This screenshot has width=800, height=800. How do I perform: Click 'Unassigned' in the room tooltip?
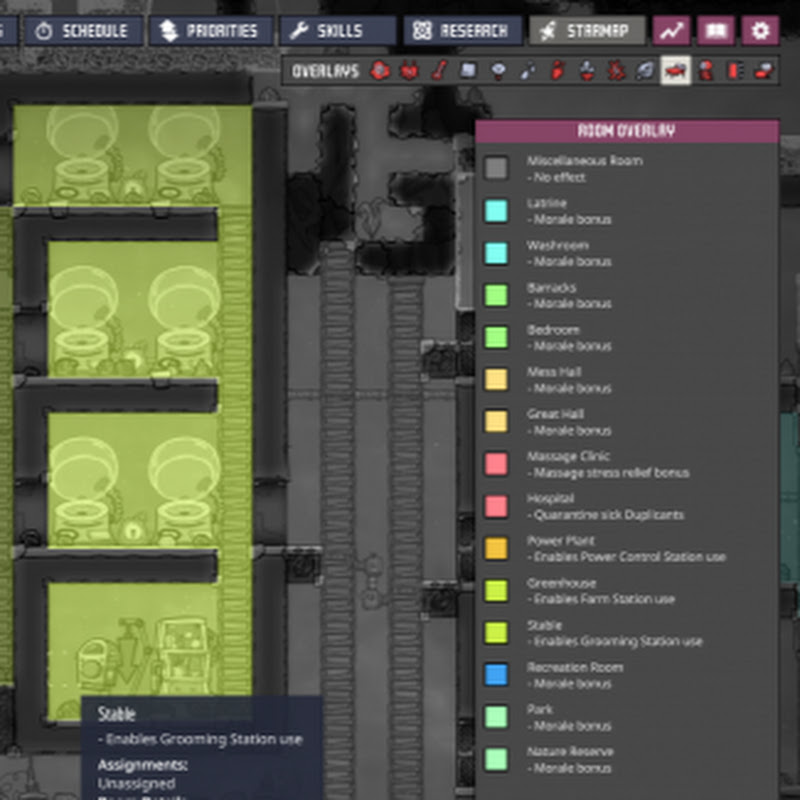pyautogui.click(x=136, y=784)
